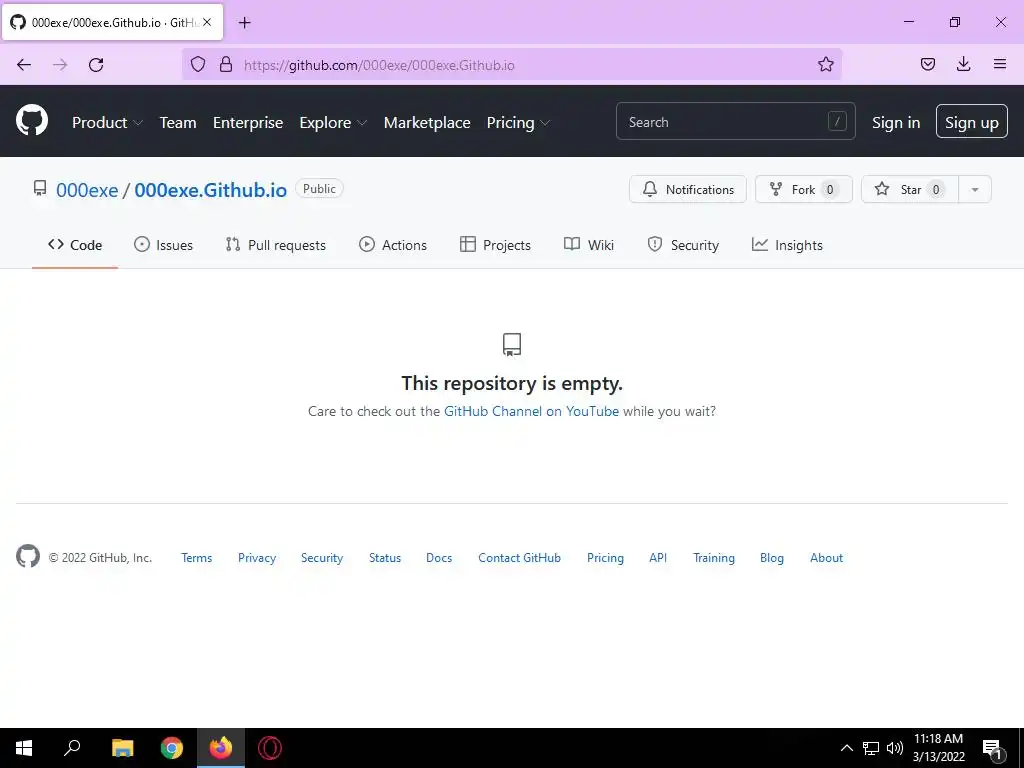Open the 000exe owner link
This screenshot has width=1024, height=768.
coord(87,190)
